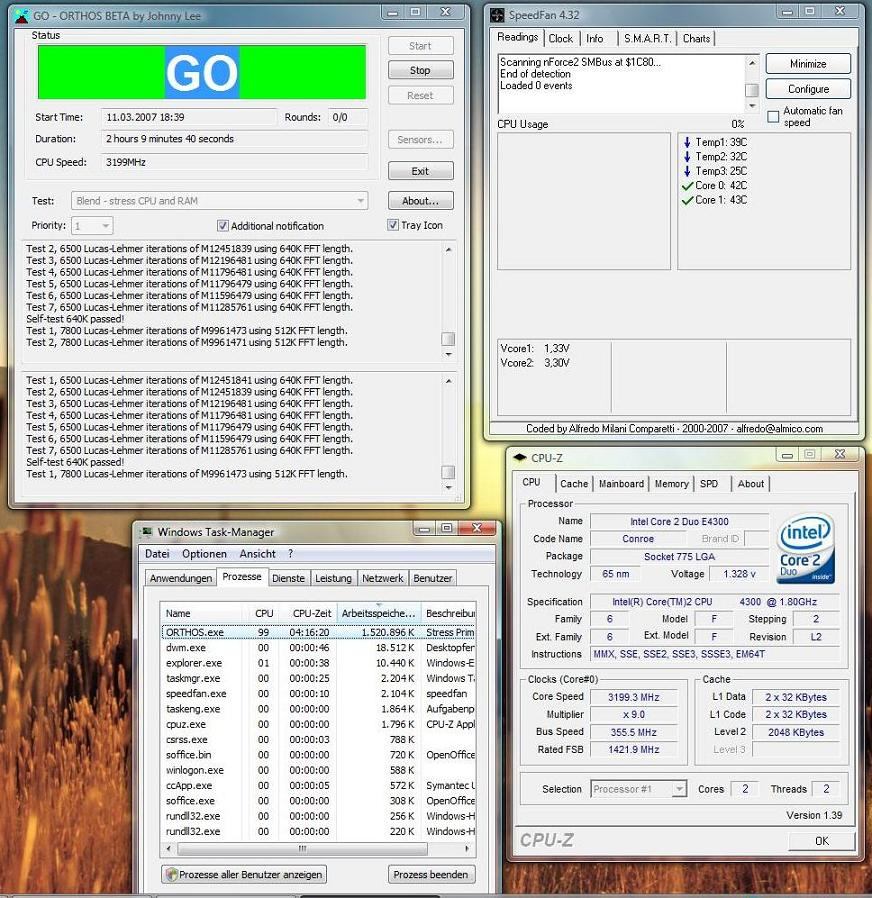Click the CPU-Z title bar icon
The height and width of the screenshot is (898, 872).
(x=520, y=458)
